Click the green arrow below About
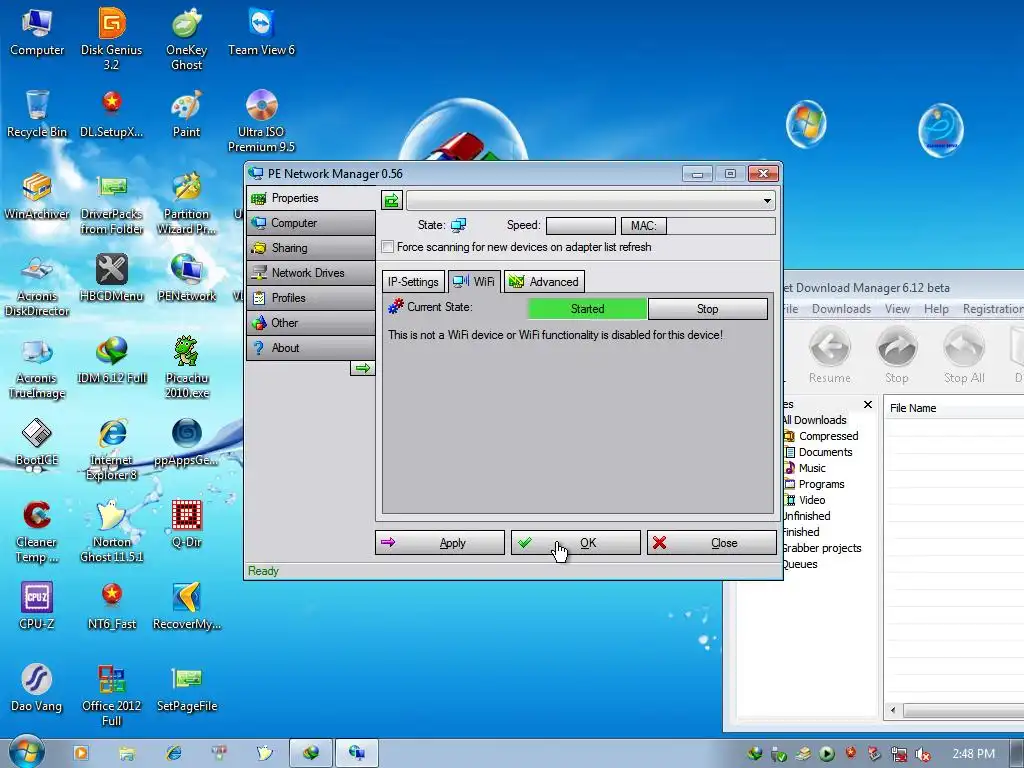Screen dimensions: 1024x768 [362, 368]
